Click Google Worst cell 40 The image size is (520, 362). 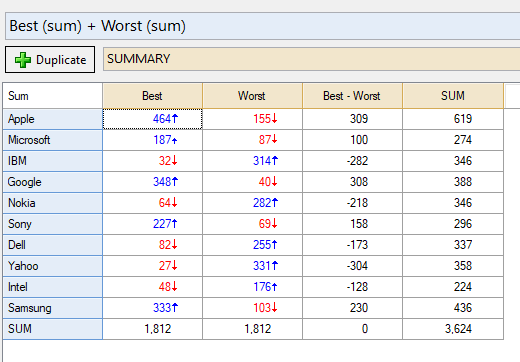[252, 182]
